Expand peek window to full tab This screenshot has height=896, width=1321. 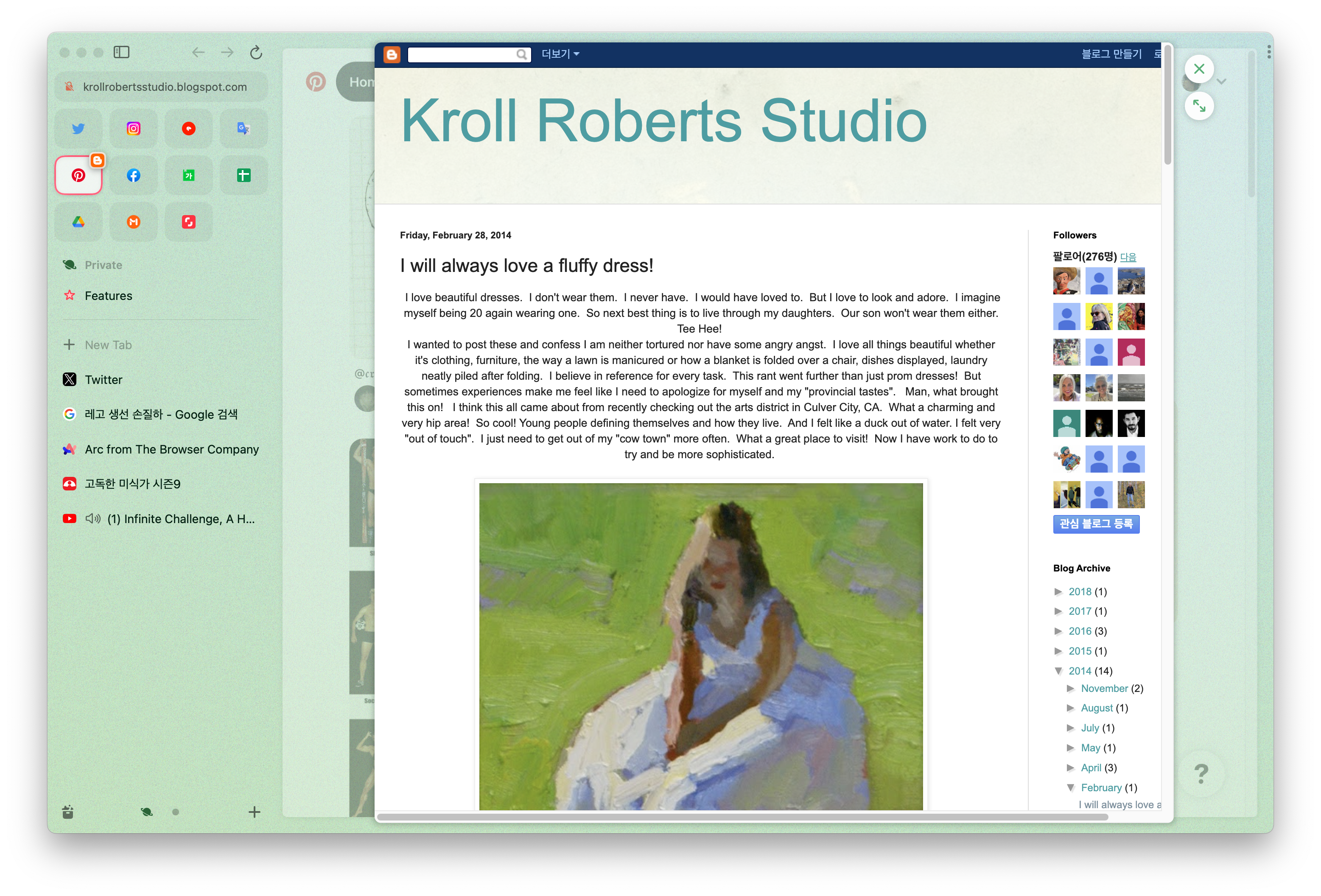click(x=1199, y=106)
